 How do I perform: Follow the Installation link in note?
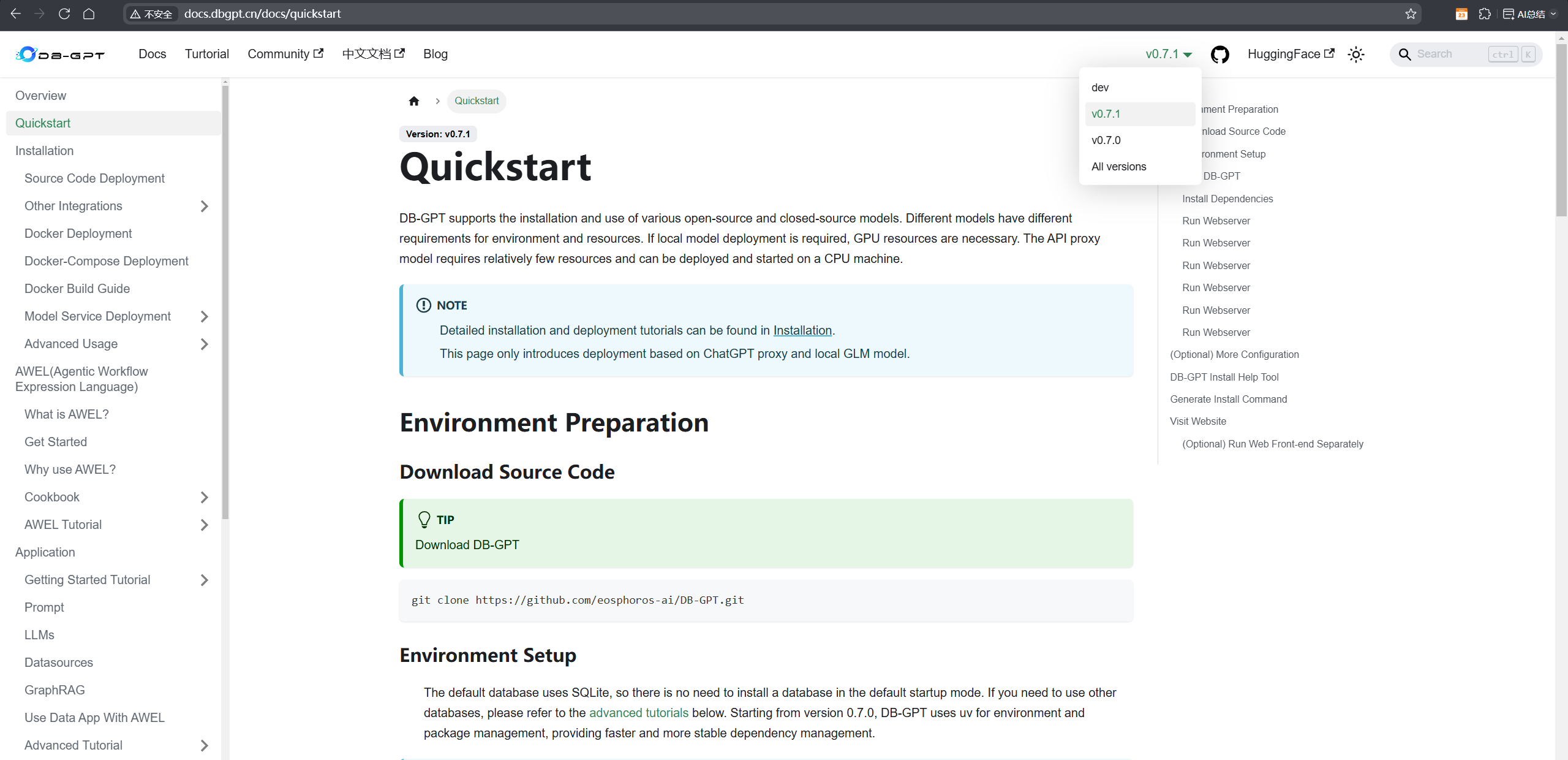[802, 331]
